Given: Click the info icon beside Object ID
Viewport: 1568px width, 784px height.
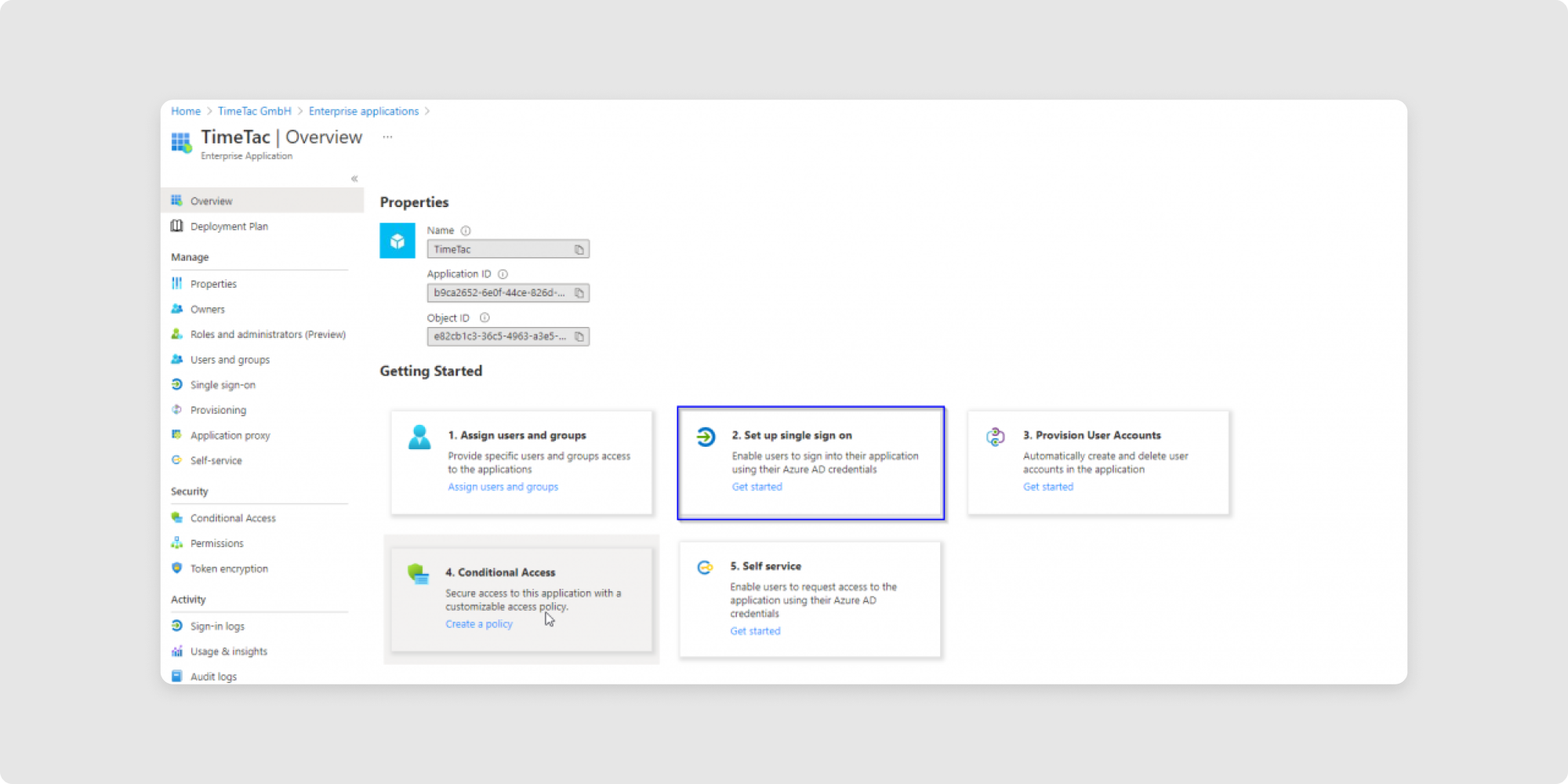Looking at the screenshot, I should point(485,318).
